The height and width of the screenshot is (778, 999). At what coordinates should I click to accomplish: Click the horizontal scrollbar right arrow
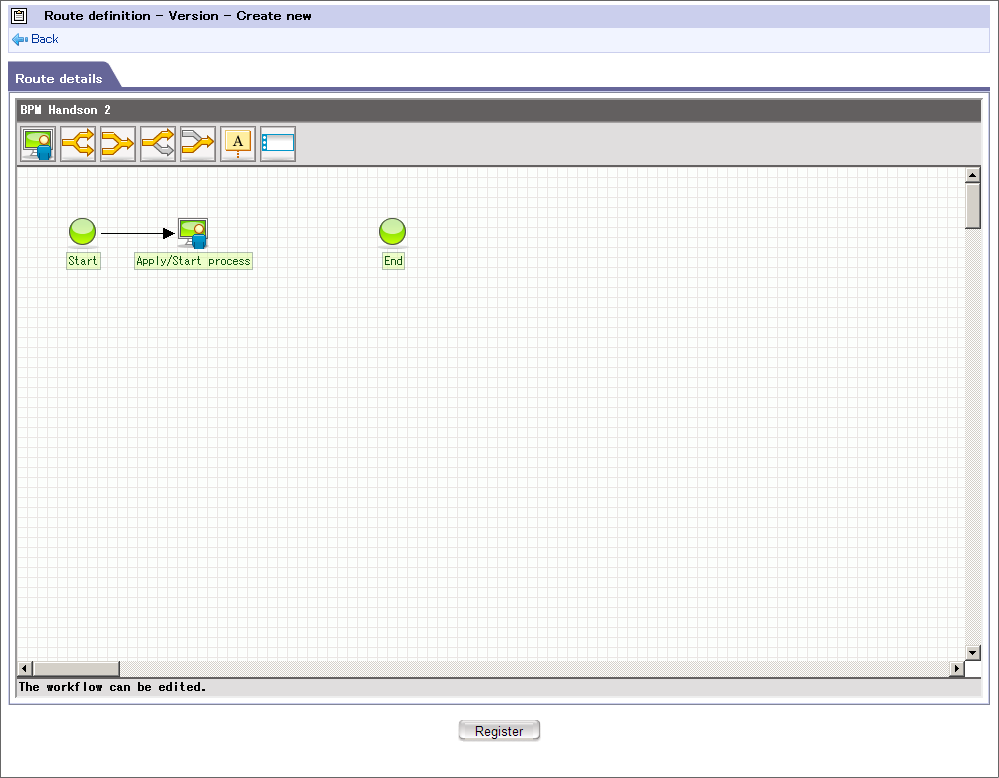click(x=956, y=668)
